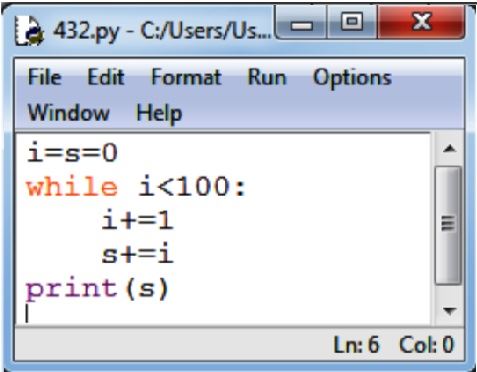Click the while keyword in the code
477x372 pixels.
click(72, 187)
